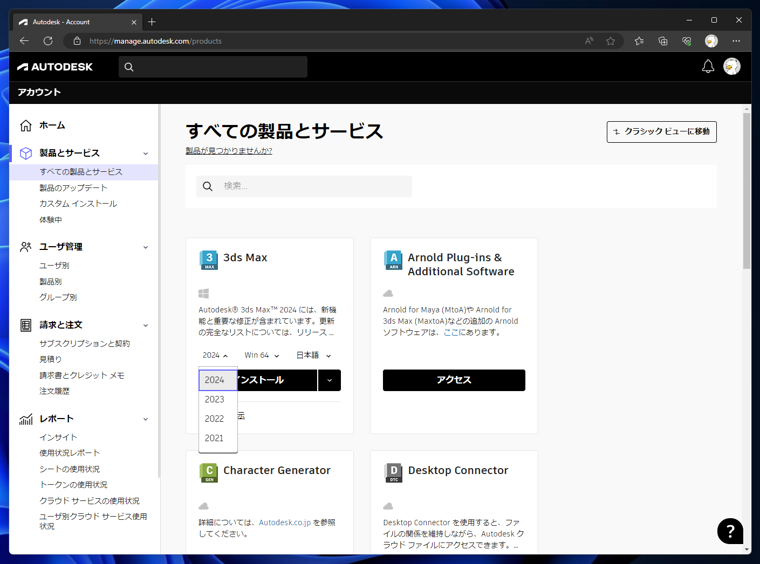760x564 pixels.
Task: Open the 日本語 language dropdown
Action: [314, 355]
